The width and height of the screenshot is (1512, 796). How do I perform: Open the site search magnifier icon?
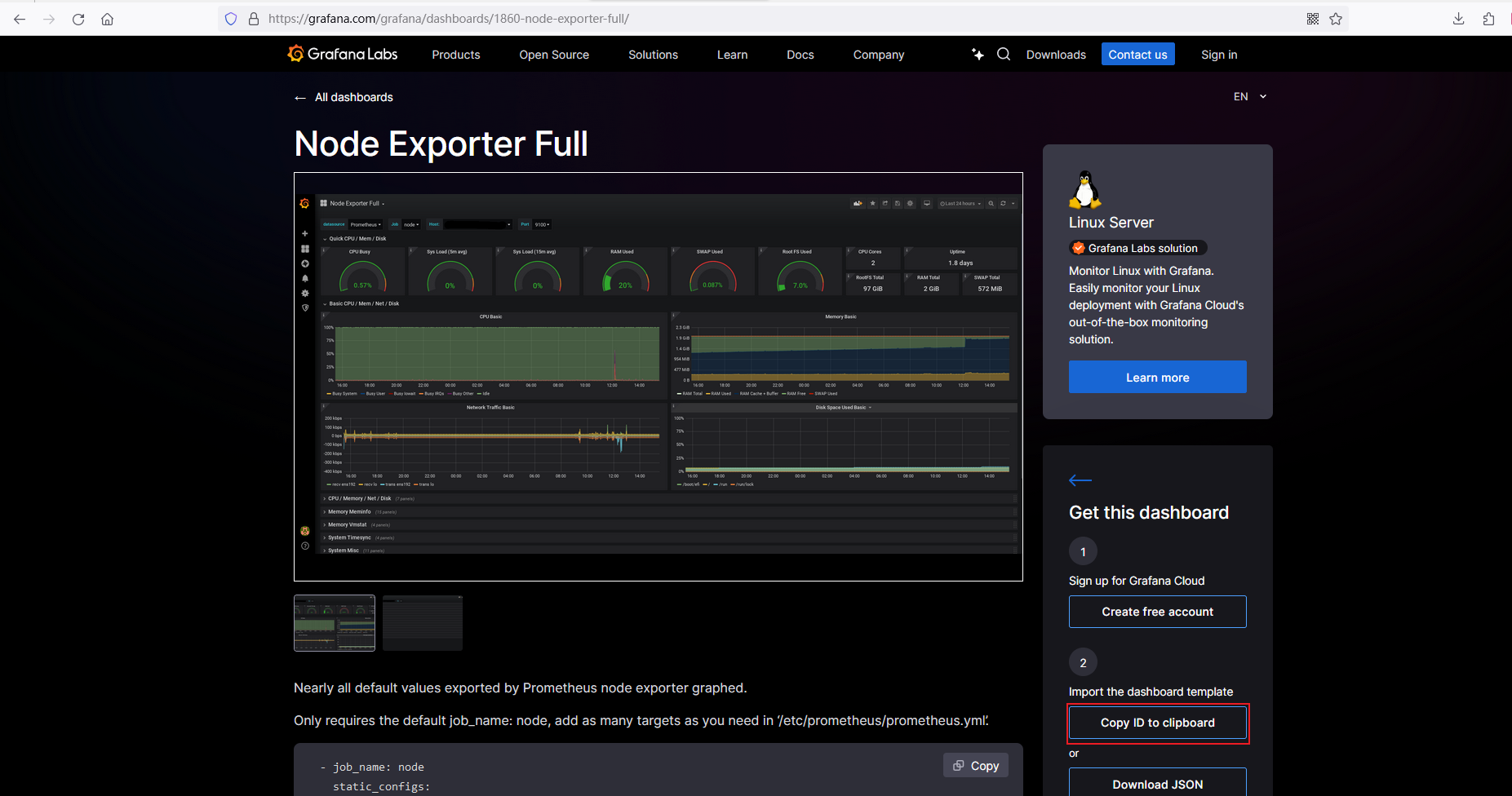pos(1004,54)
